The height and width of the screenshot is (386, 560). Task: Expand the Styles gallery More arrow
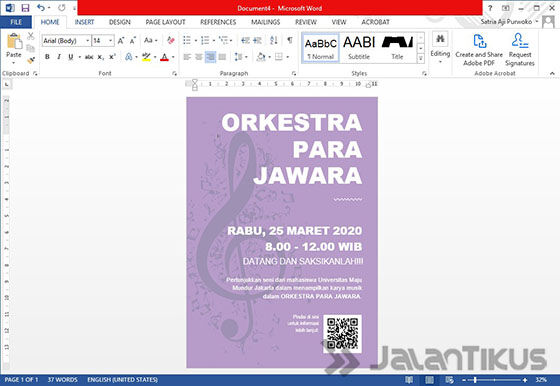coord(421,59)
